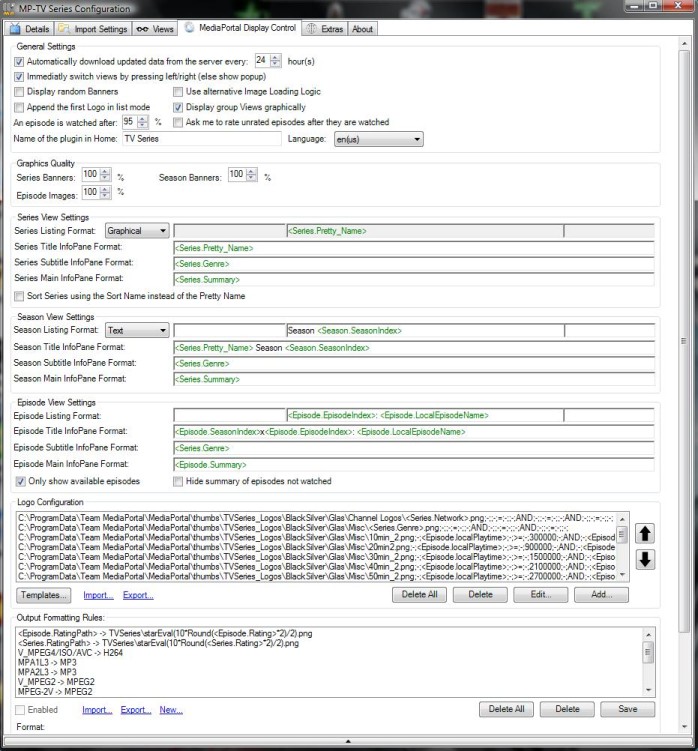
Task: Open the Details tab
Action: point(30,29)
